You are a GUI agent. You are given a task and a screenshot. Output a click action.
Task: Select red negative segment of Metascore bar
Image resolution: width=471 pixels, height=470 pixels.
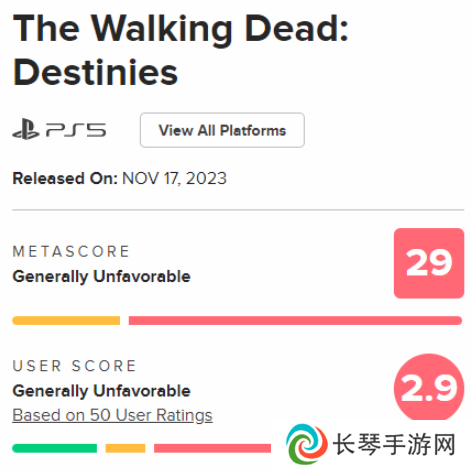295,320
